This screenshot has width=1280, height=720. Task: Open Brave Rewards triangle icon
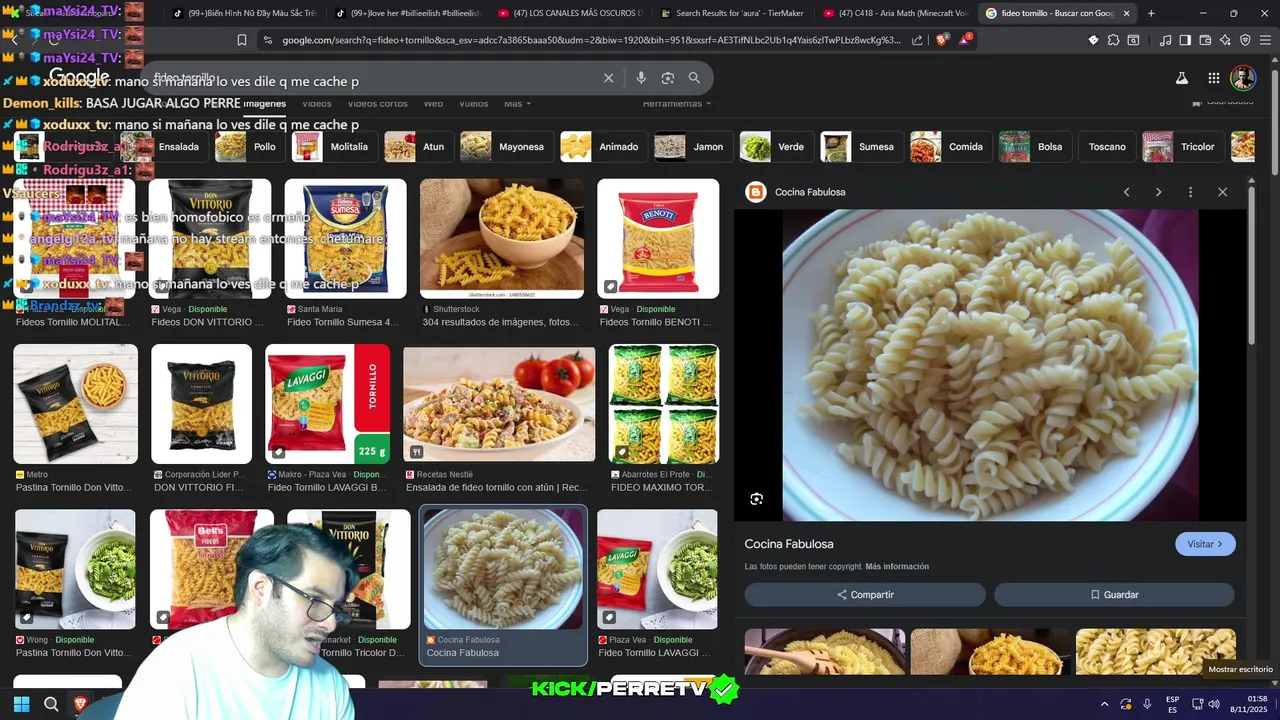(965, 40)
